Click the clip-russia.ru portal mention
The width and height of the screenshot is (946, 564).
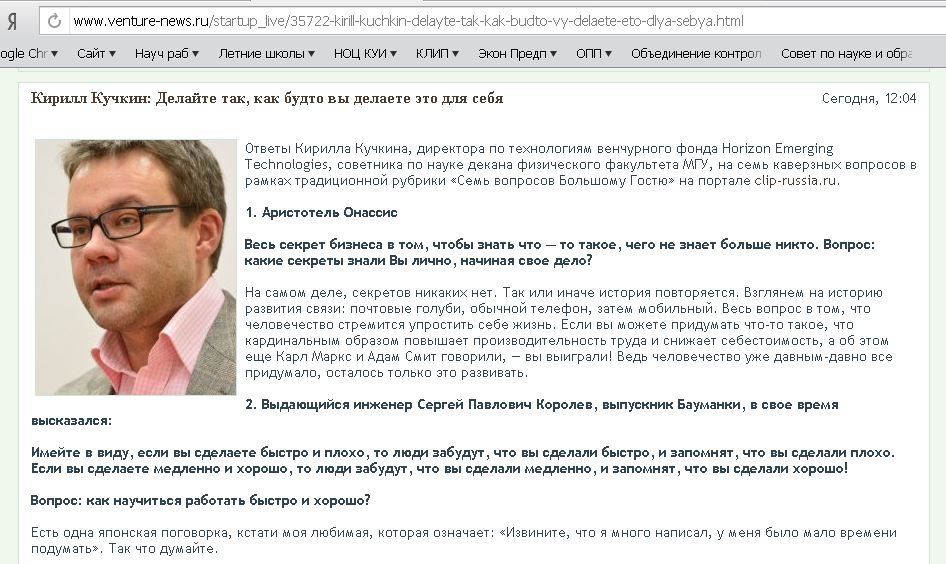pos(795,180)
